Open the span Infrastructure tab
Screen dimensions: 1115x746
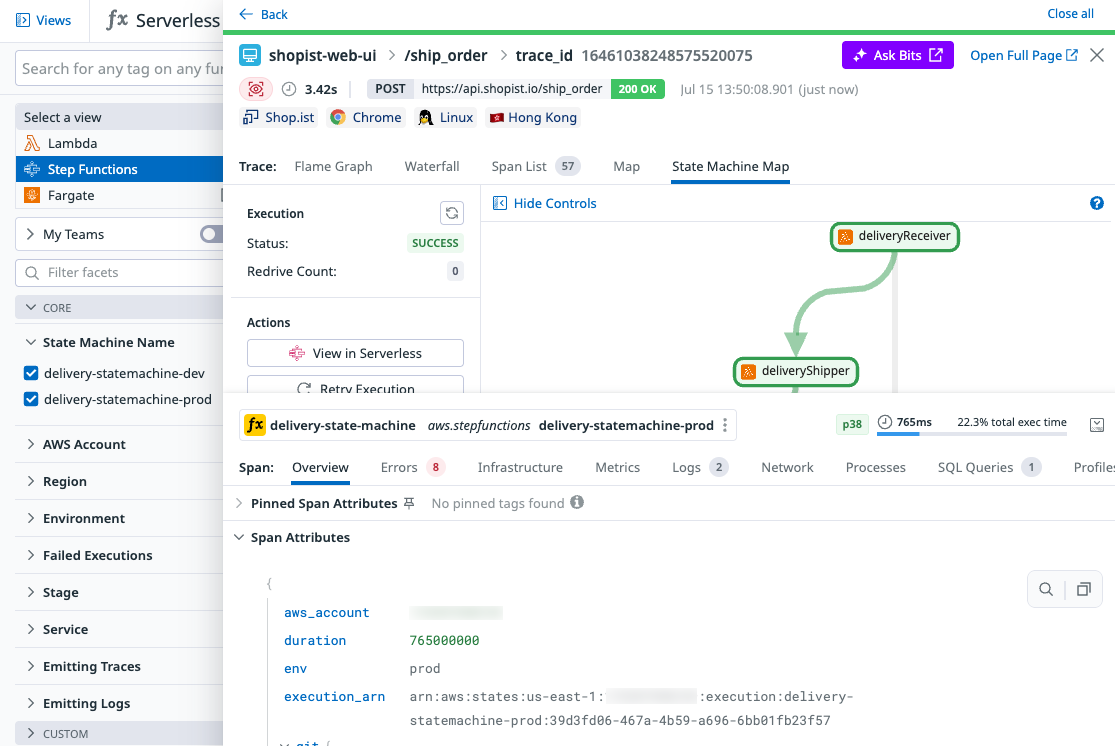[x=520, y=467]
